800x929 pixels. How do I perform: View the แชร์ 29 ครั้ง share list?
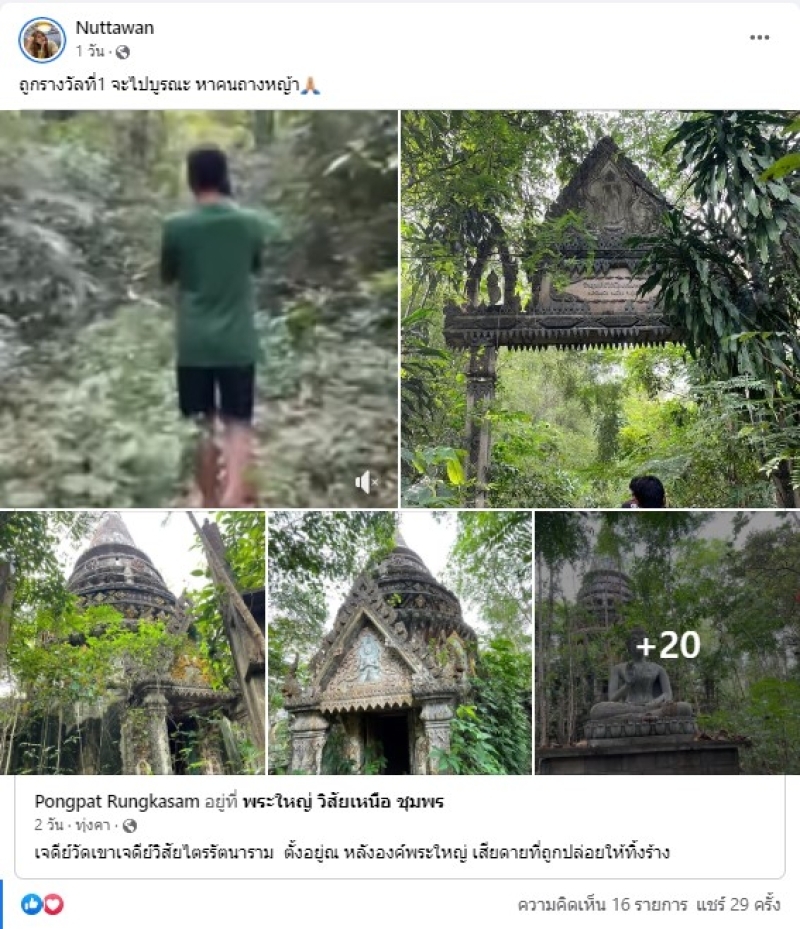[738, 905]
